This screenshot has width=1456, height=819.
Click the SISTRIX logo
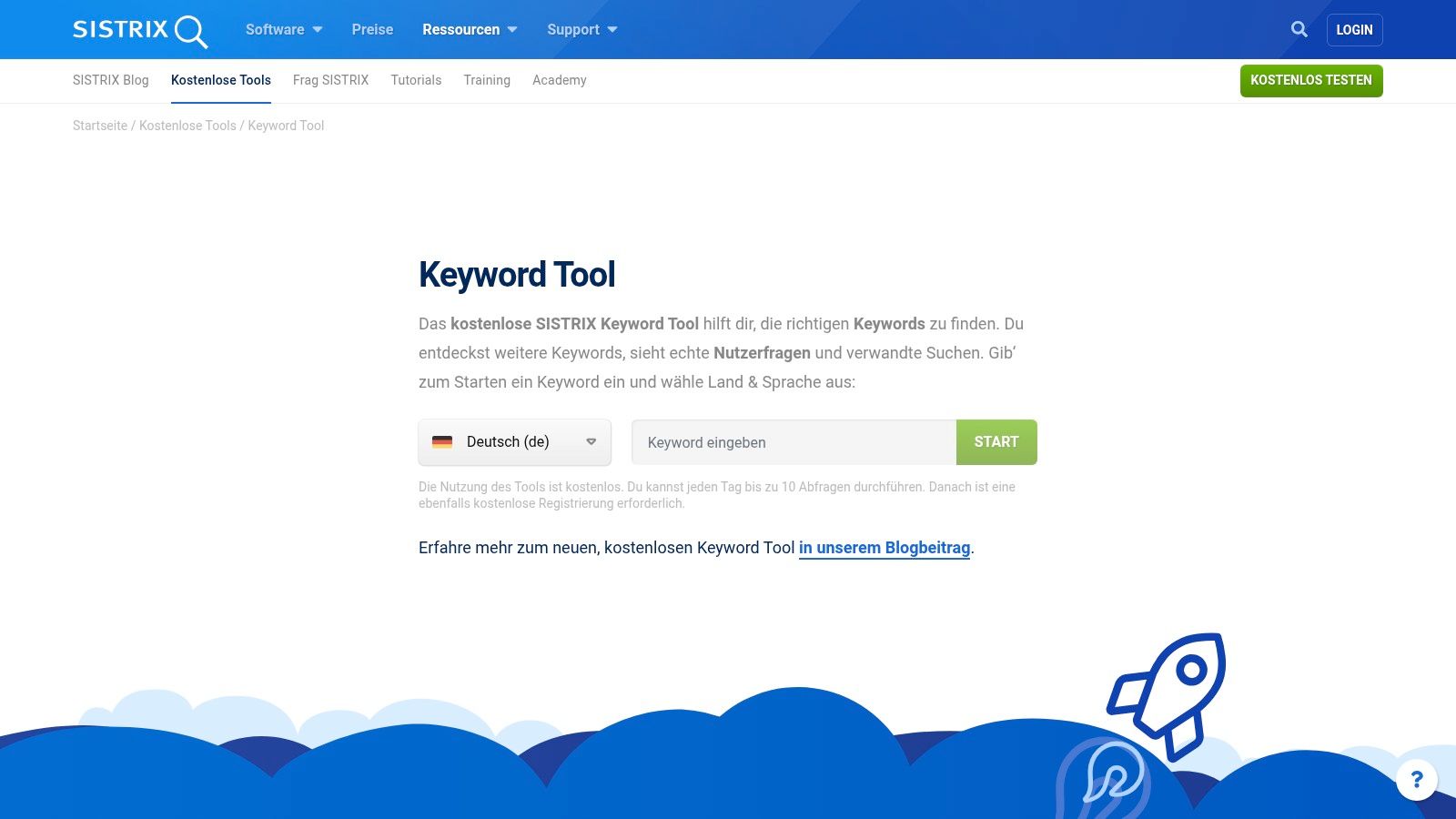[x=138, y=29]
